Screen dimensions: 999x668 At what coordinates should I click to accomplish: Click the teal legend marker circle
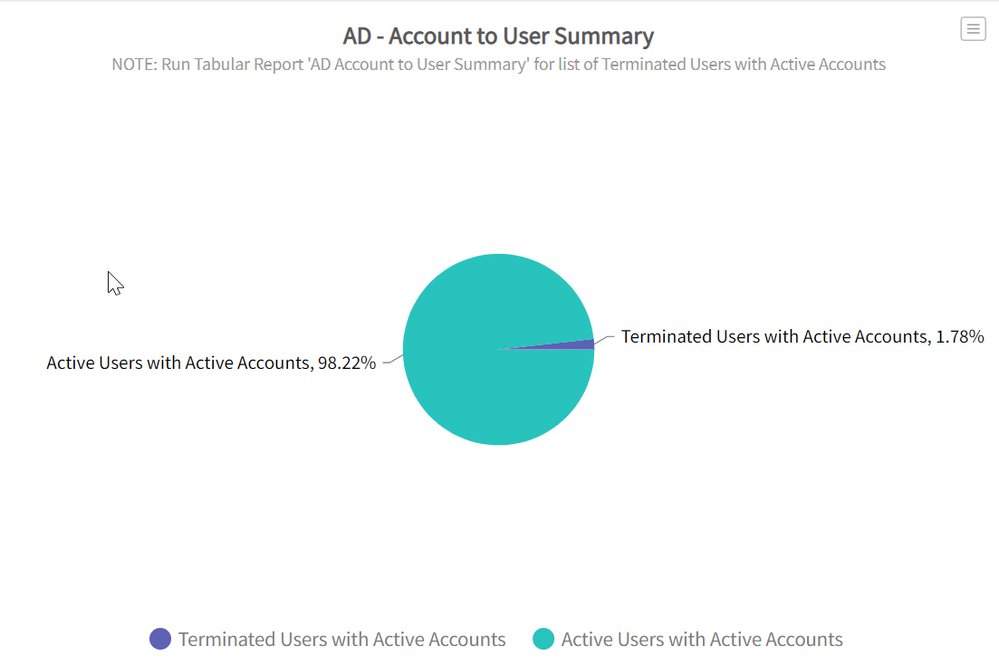coord(543,639)
